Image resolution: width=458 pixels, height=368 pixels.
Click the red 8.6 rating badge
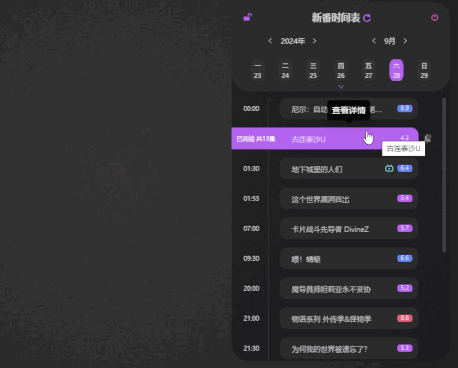pyautogui.click(x=405, y=318)
